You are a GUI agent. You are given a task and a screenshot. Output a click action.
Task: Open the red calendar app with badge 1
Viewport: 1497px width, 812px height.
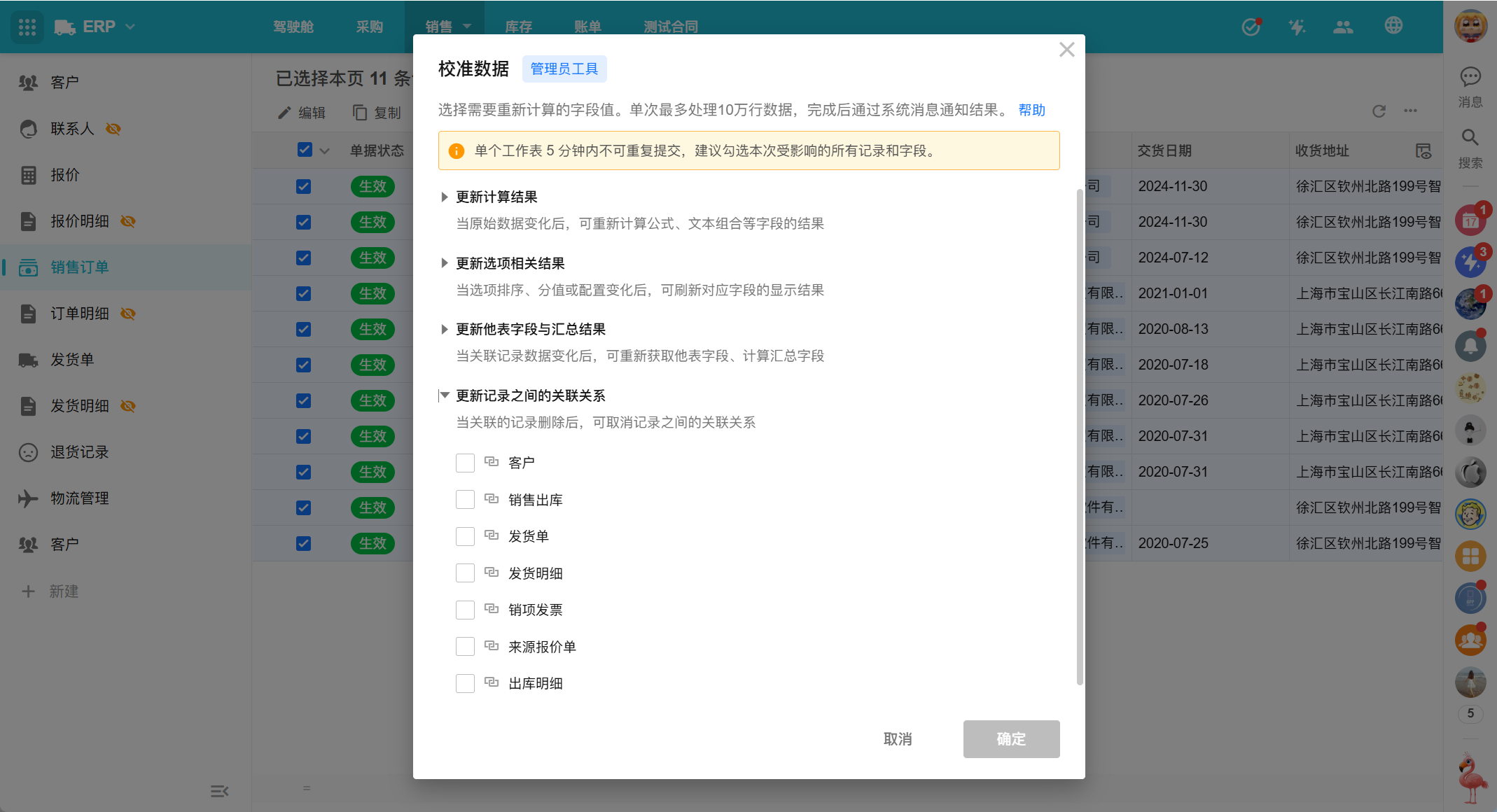[1470, 220]
